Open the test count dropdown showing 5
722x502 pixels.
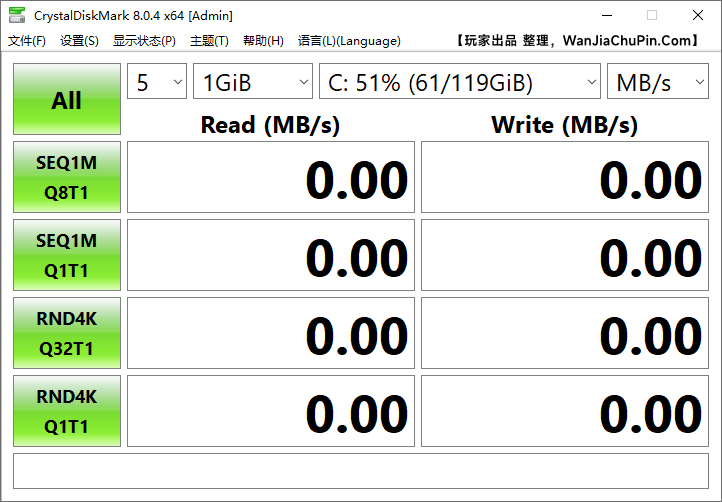pos(157,81)
